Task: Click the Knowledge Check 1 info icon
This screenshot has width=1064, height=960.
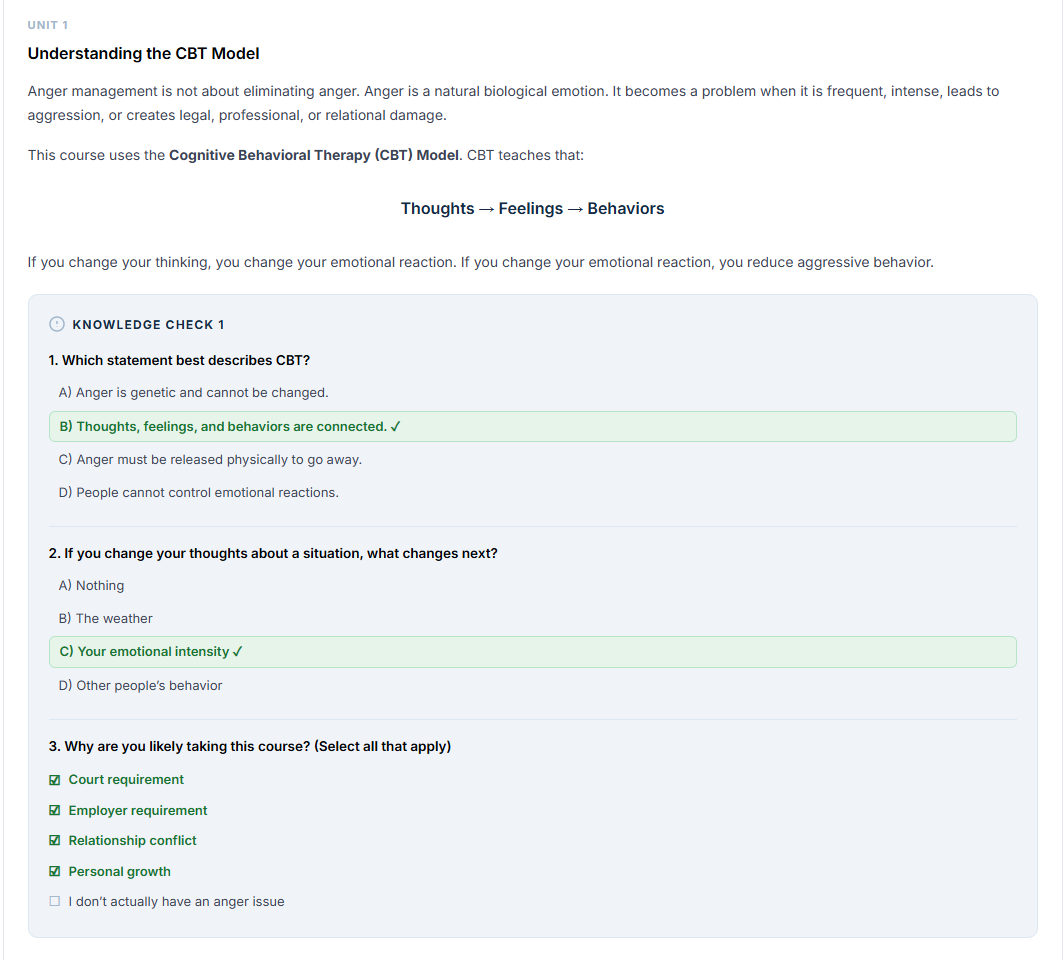Action: (56, 324)
